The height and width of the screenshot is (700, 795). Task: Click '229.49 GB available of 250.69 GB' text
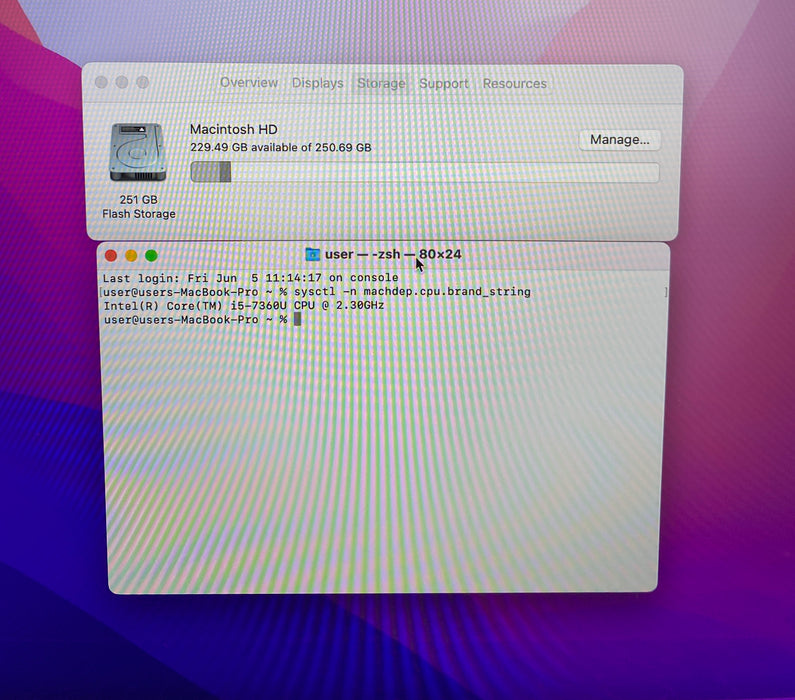pyautogui.click(x=281, y=148)
